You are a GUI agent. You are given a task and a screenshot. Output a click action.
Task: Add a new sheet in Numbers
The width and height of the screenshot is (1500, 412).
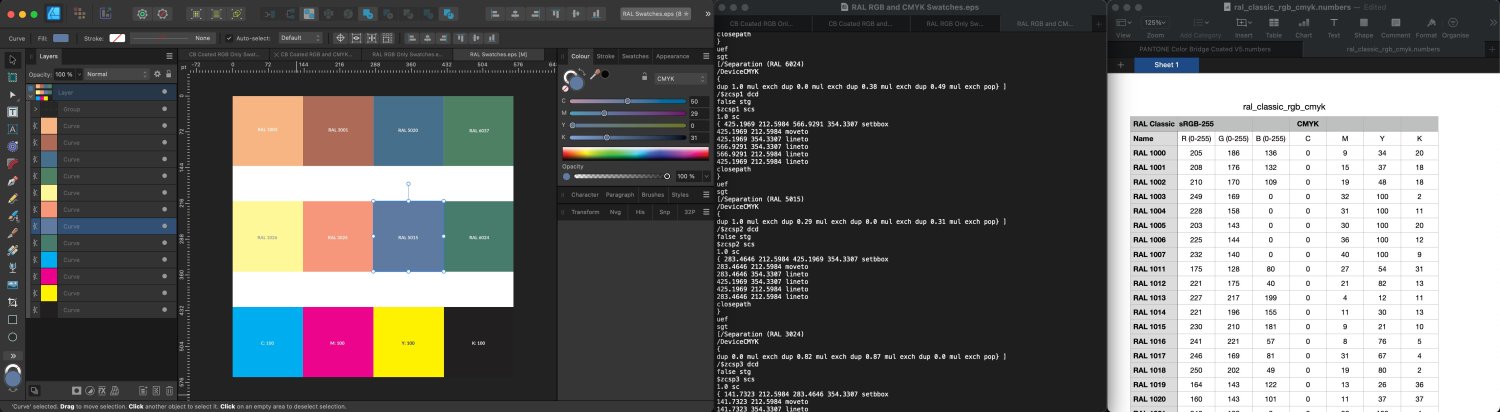pyautogui.click(x=1120, y=65)
